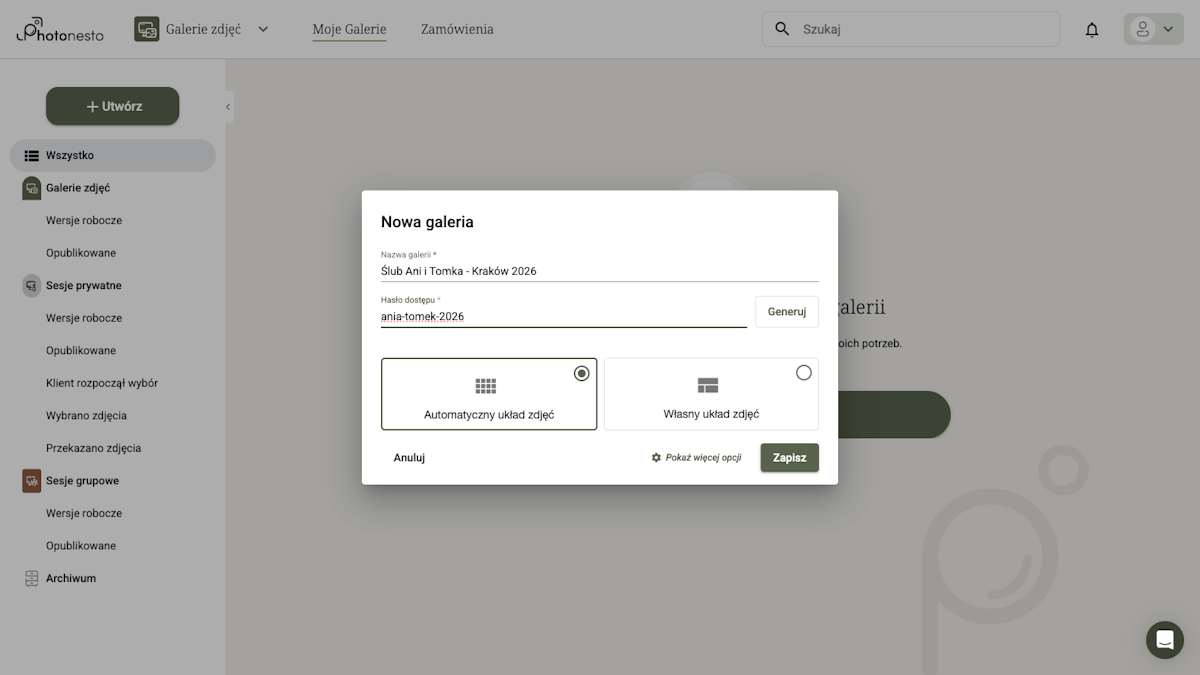Select Własny układ zdjęć radio option
This screenshot has width=1200, height=675.
point(803,373)
